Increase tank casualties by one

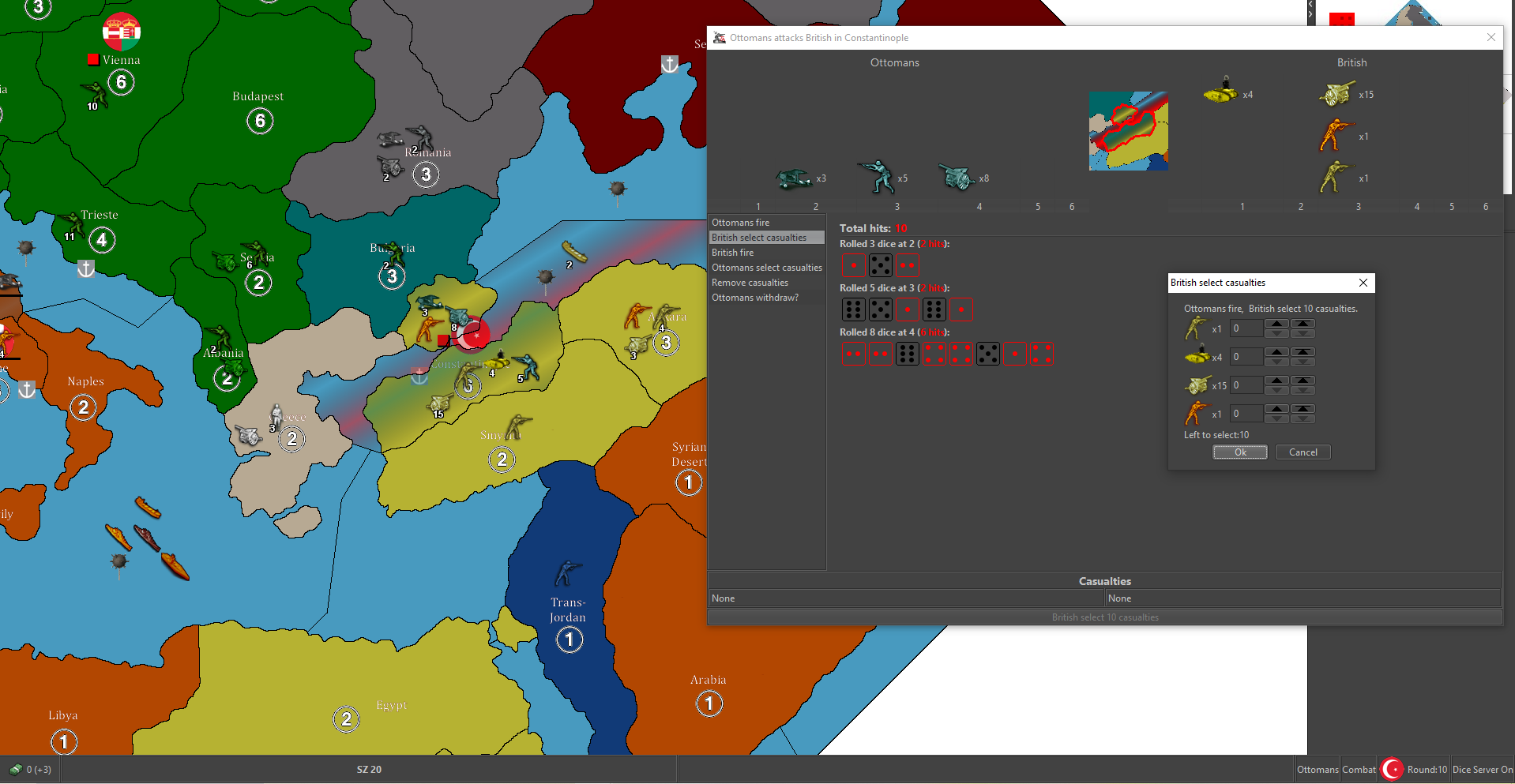click(x=1276, y=353)
